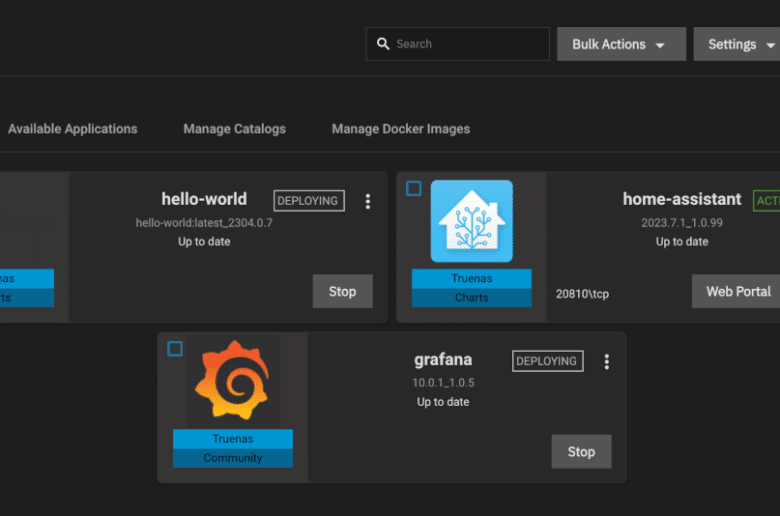The width and height of the screenshot is (780, 516).
Task: Switch to Available Applications tab
Action: (x=73, y=129)
